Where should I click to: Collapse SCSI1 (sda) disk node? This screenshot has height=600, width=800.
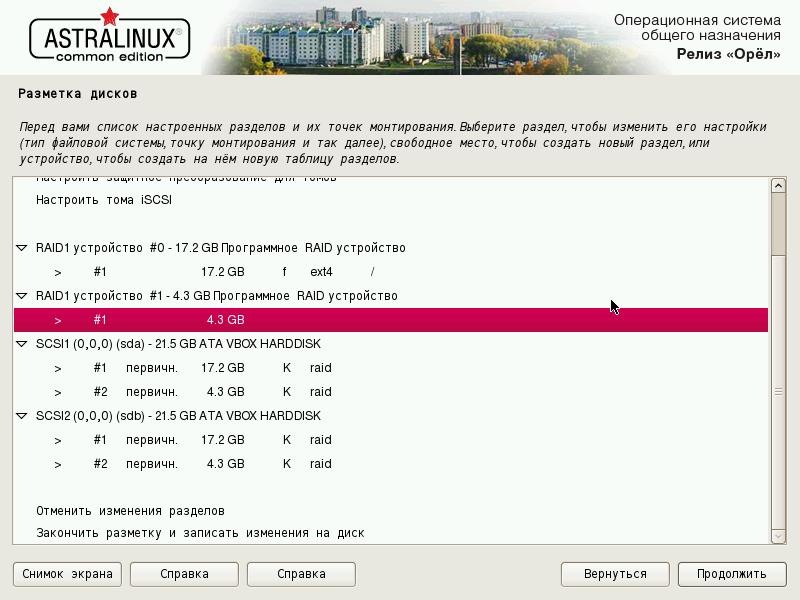pos(22,344)
